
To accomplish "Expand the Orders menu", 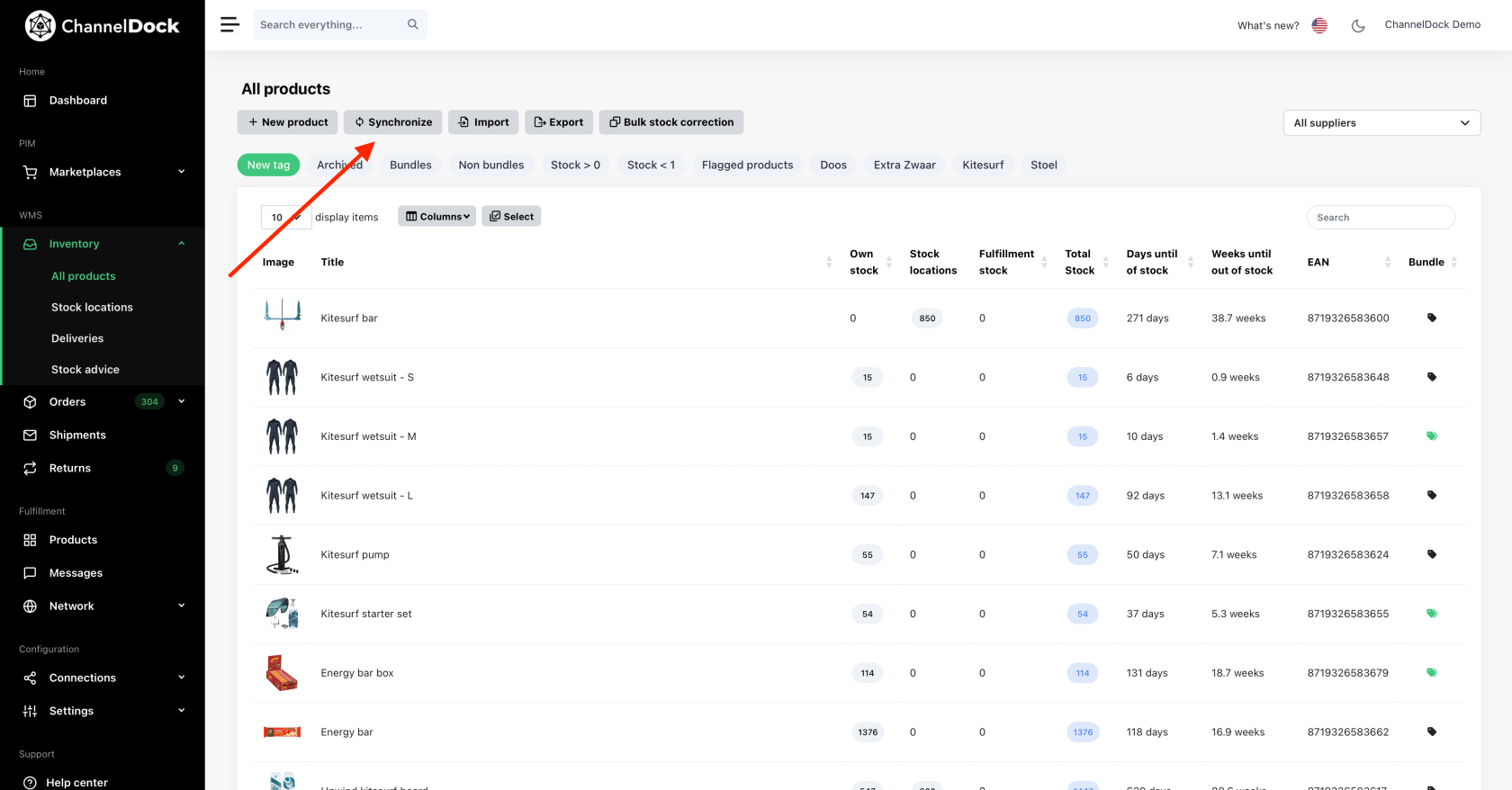I will [103, 402].
